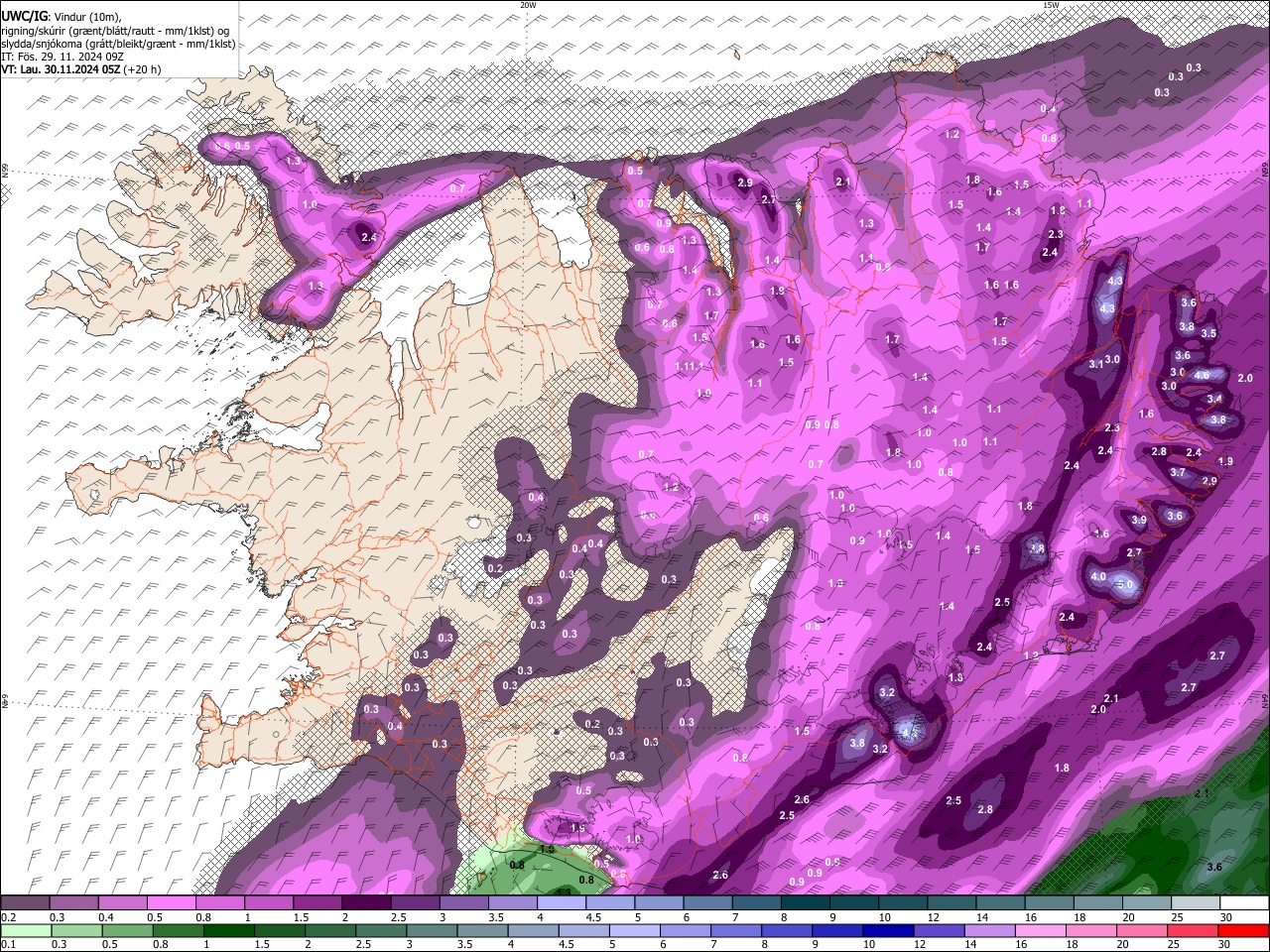Click the '15W' longitude label
The width and height of the screenshot is (1270, 952).
pos(1050,5)
